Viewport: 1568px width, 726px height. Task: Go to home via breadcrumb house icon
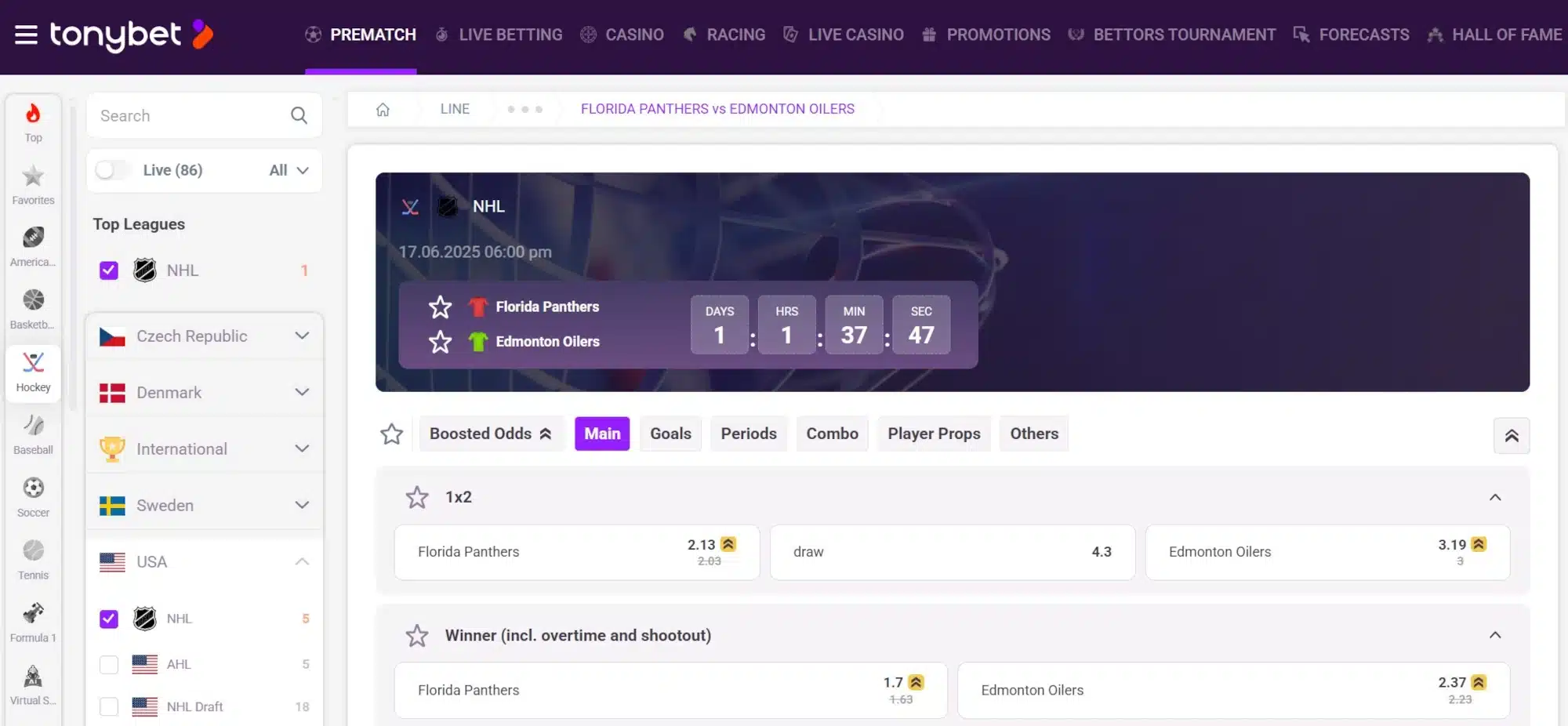point(383,109)
